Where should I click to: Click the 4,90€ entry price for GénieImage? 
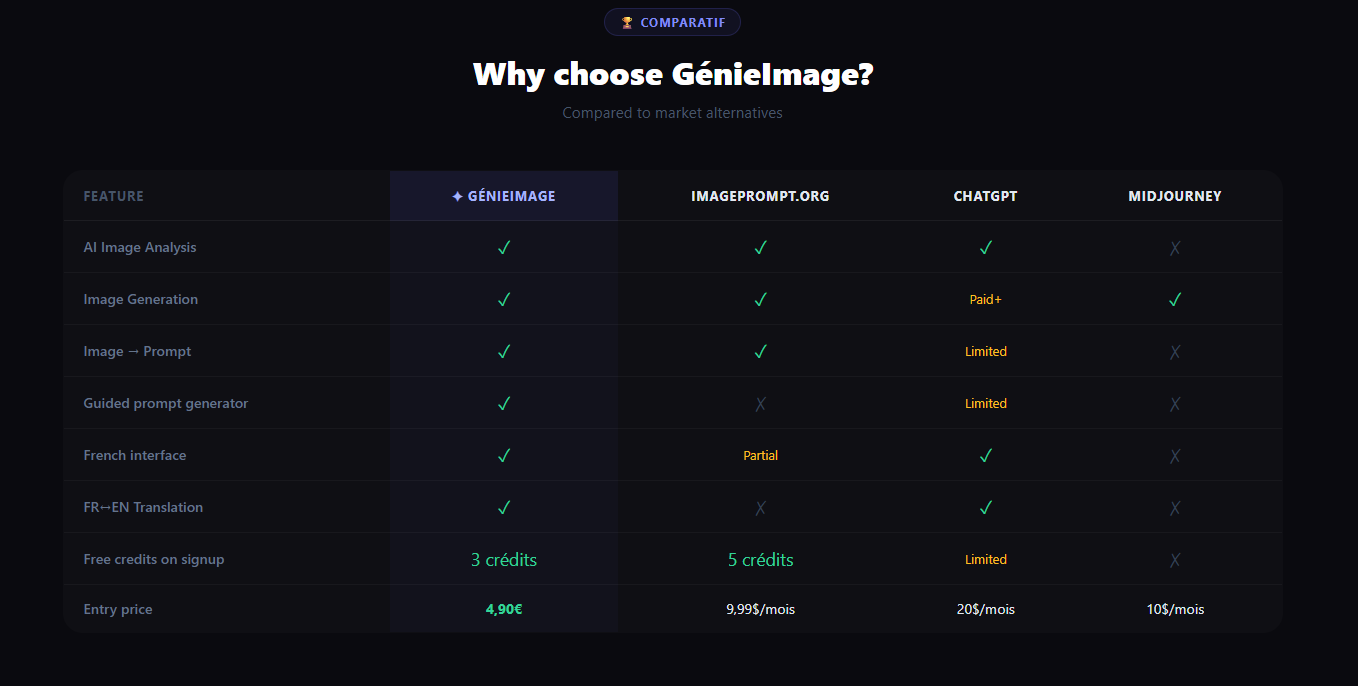pos(503,609)
